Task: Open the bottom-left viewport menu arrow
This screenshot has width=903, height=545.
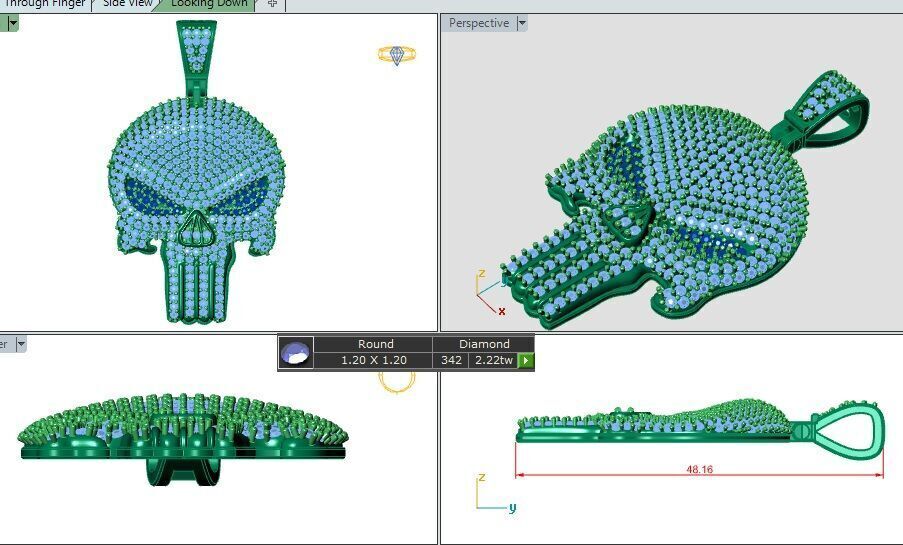Action: click(x=21, y=344)
